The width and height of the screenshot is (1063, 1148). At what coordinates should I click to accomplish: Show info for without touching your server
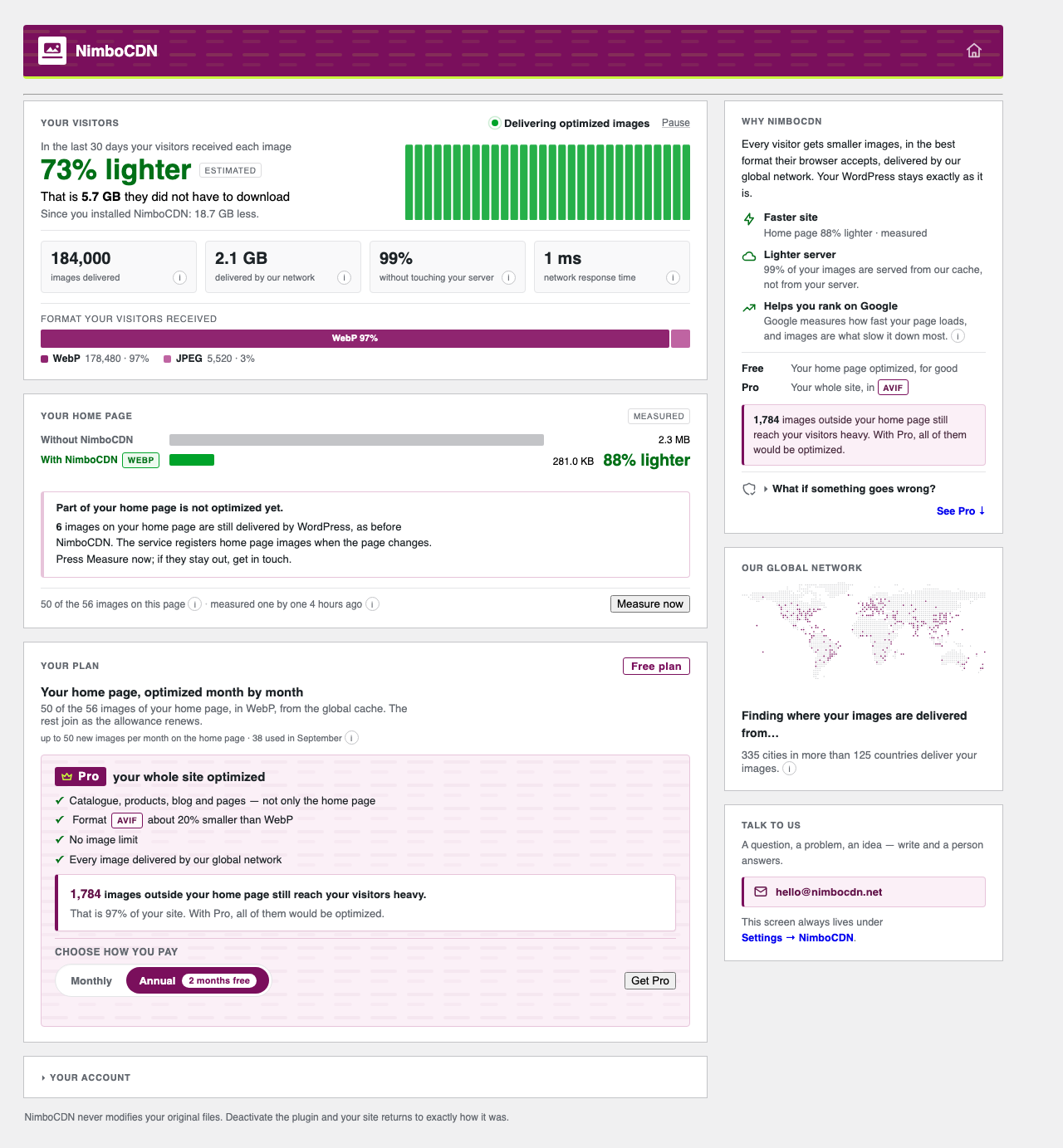[x=508, y=277]
